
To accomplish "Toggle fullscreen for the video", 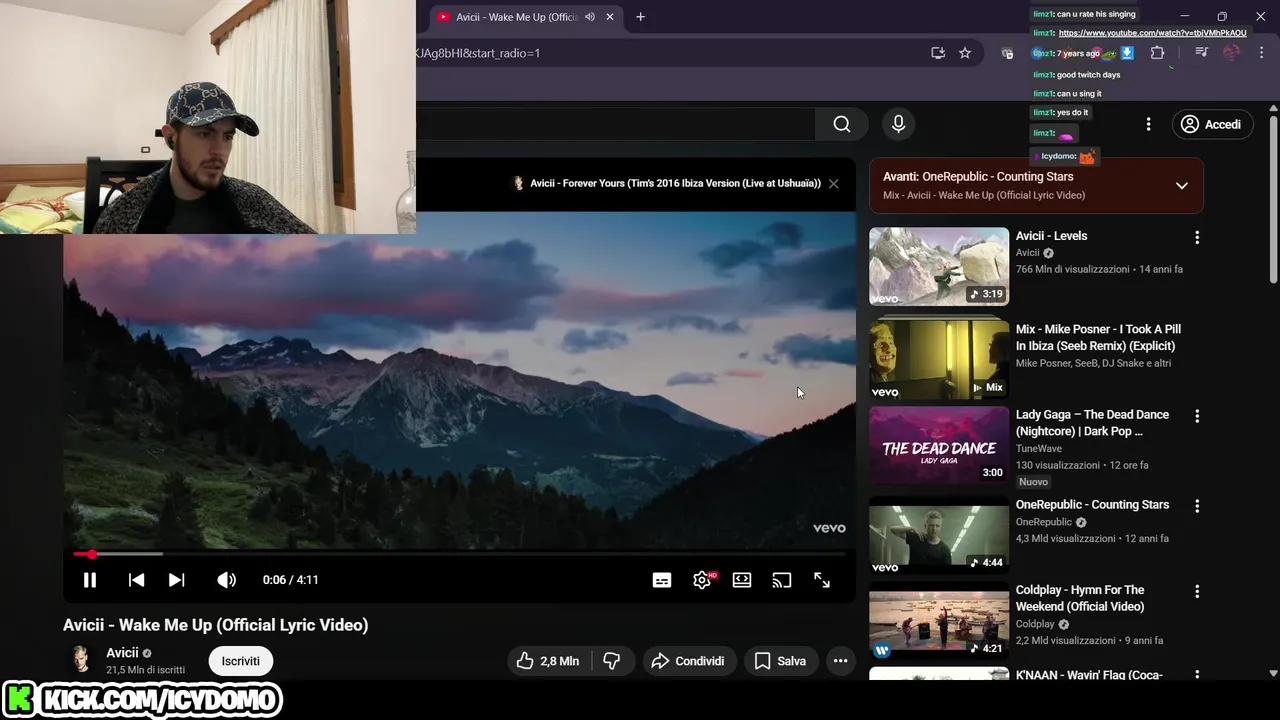I will click(x=822, y=580).
